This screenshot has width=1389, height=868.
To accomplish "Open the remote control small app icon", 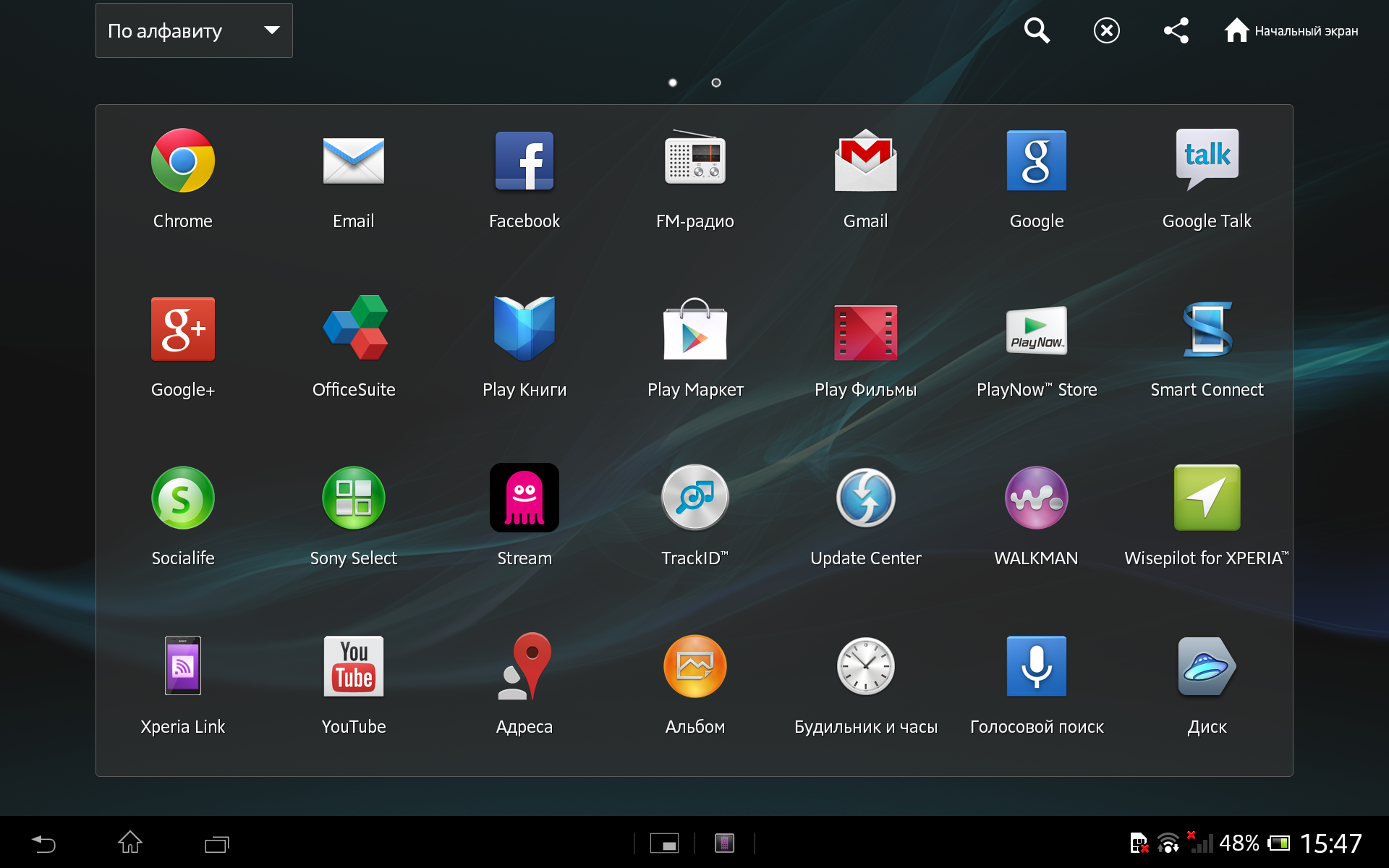I will pos(724,843).
